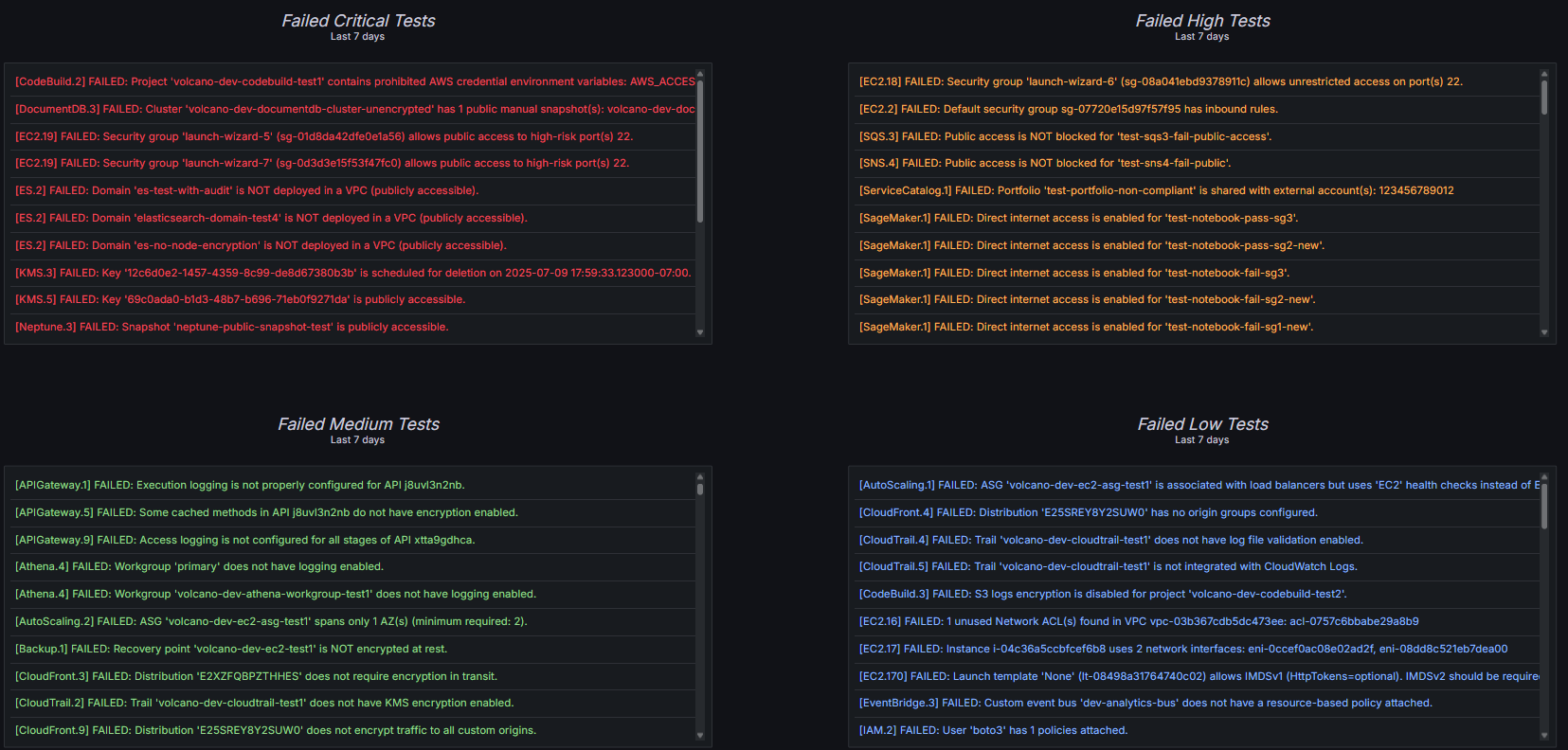Select Athena.4 'volcano-dev-athena-workgroup-test1' row

(351, 594)
